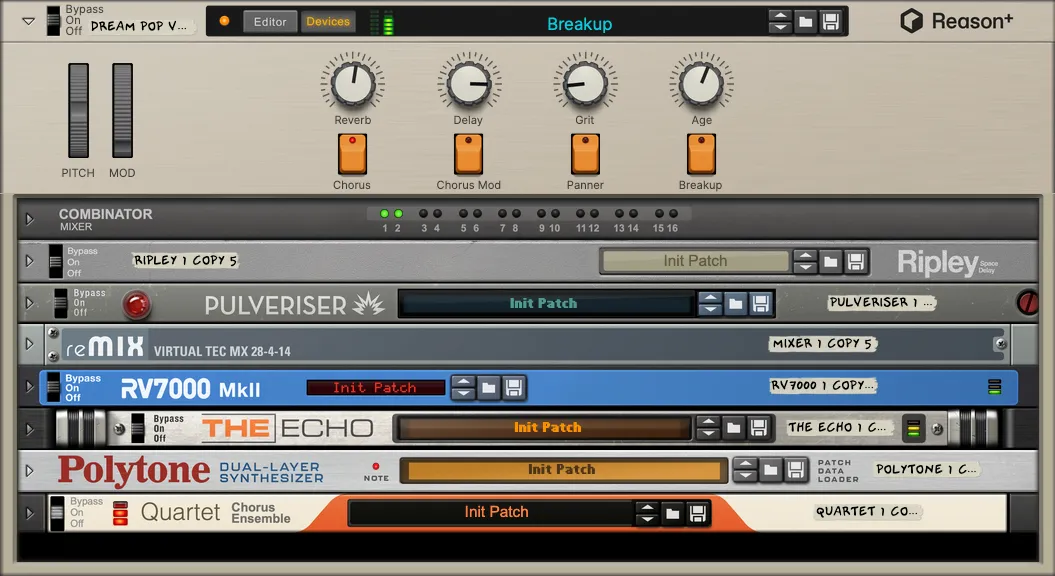The image size is (1055, 576).
Task: Click the PITCH wheel
Action: coord(79,111)
